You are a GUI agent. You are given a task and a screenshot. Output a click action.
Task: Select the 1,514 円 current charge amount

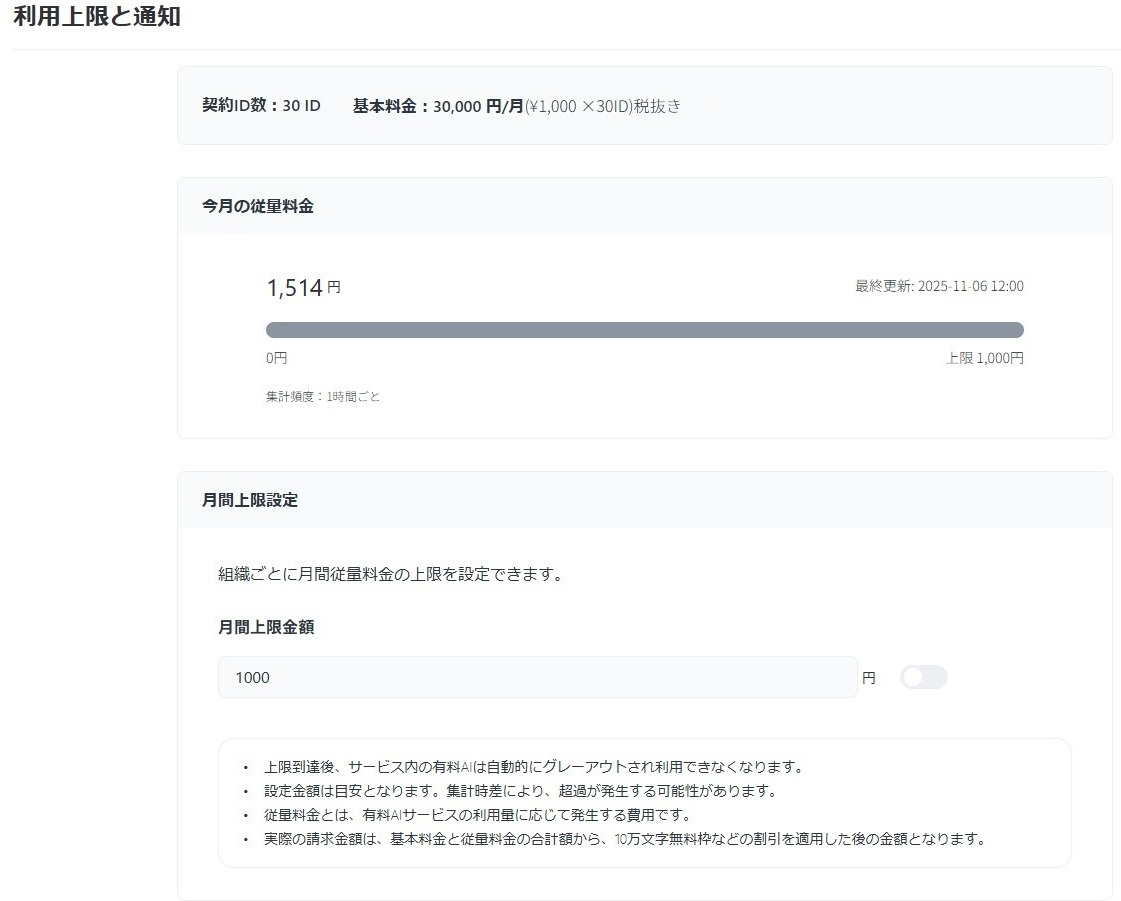point(301,286)
